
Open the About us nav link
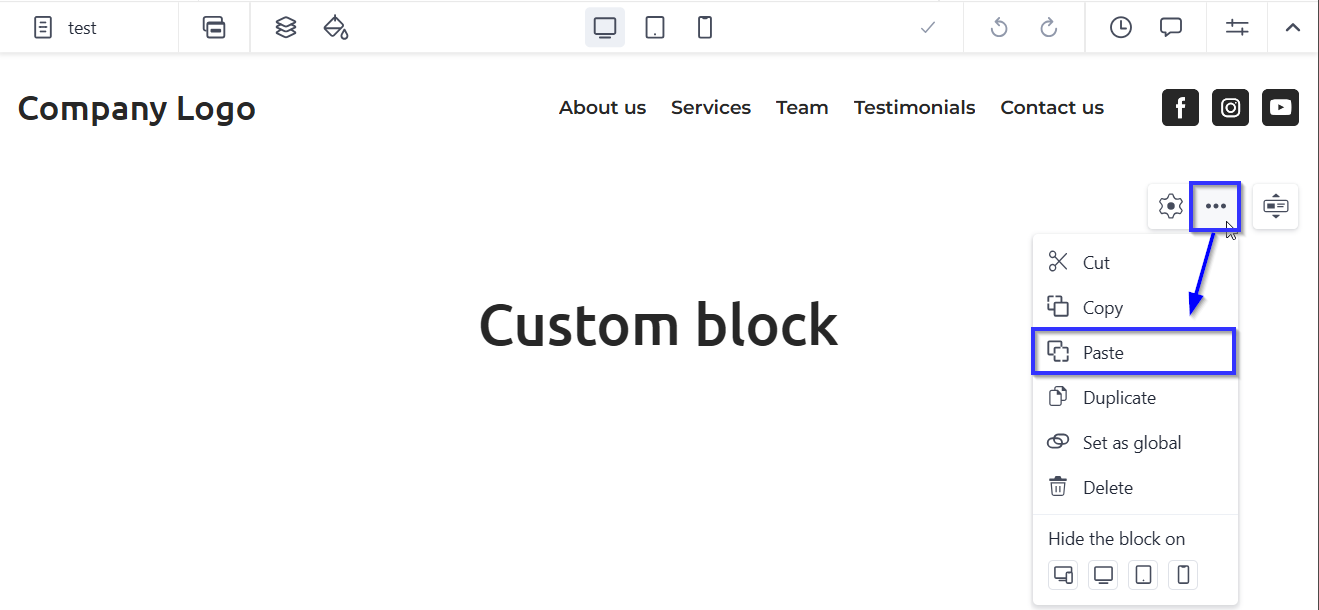602,107
